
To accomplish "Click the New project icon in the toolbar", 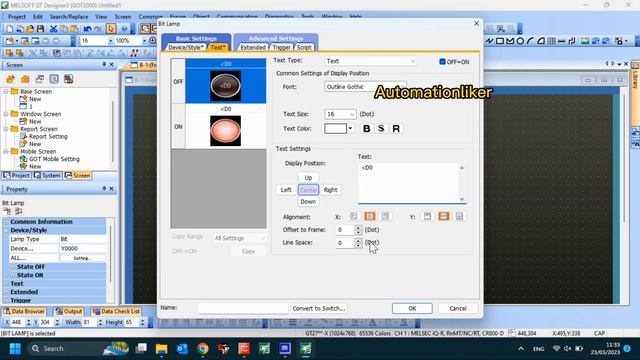I will coord(9,29).
